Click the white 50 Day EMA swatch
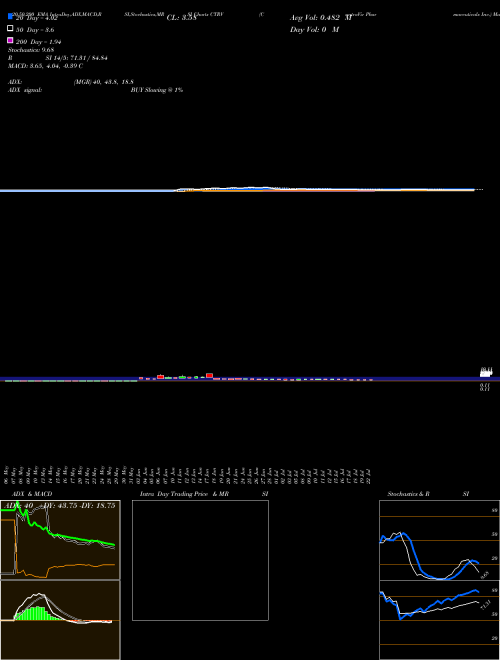Image resolution: width=500 pixels, height=660 pixels. (x=11, y=28)
